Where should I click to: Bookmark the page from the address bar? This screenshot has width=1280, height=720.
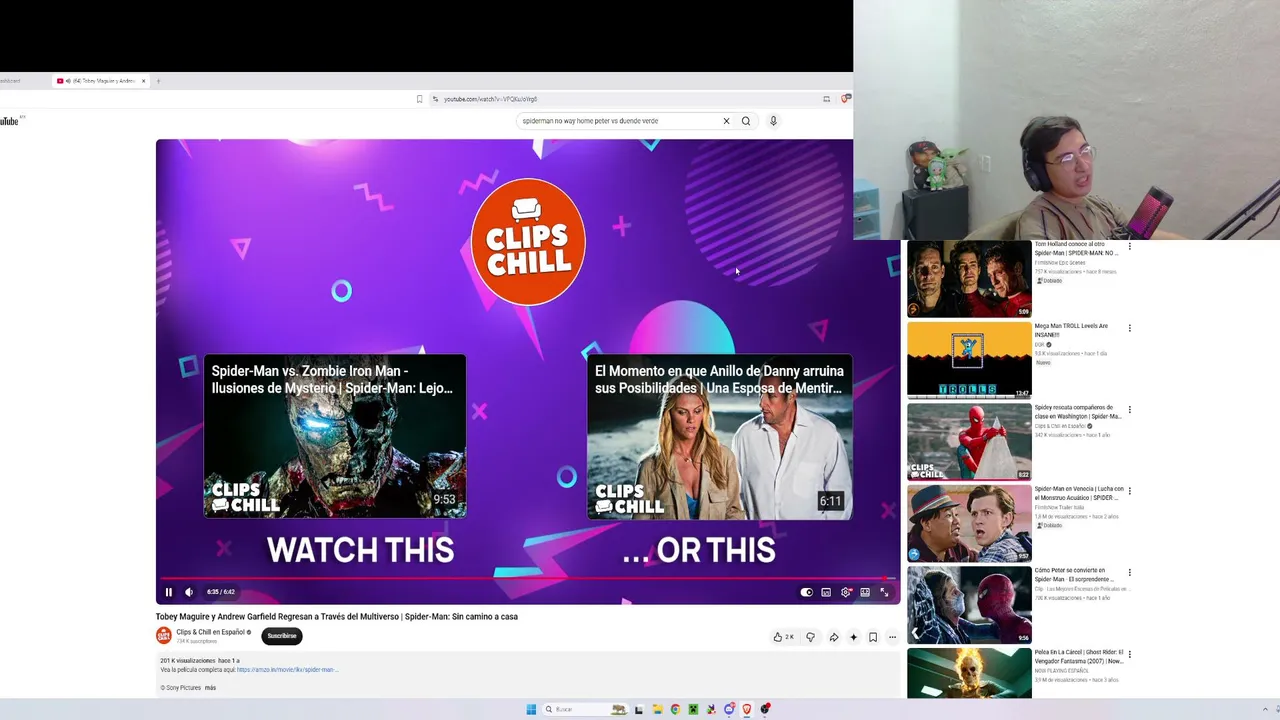click(x=420, y=99)
